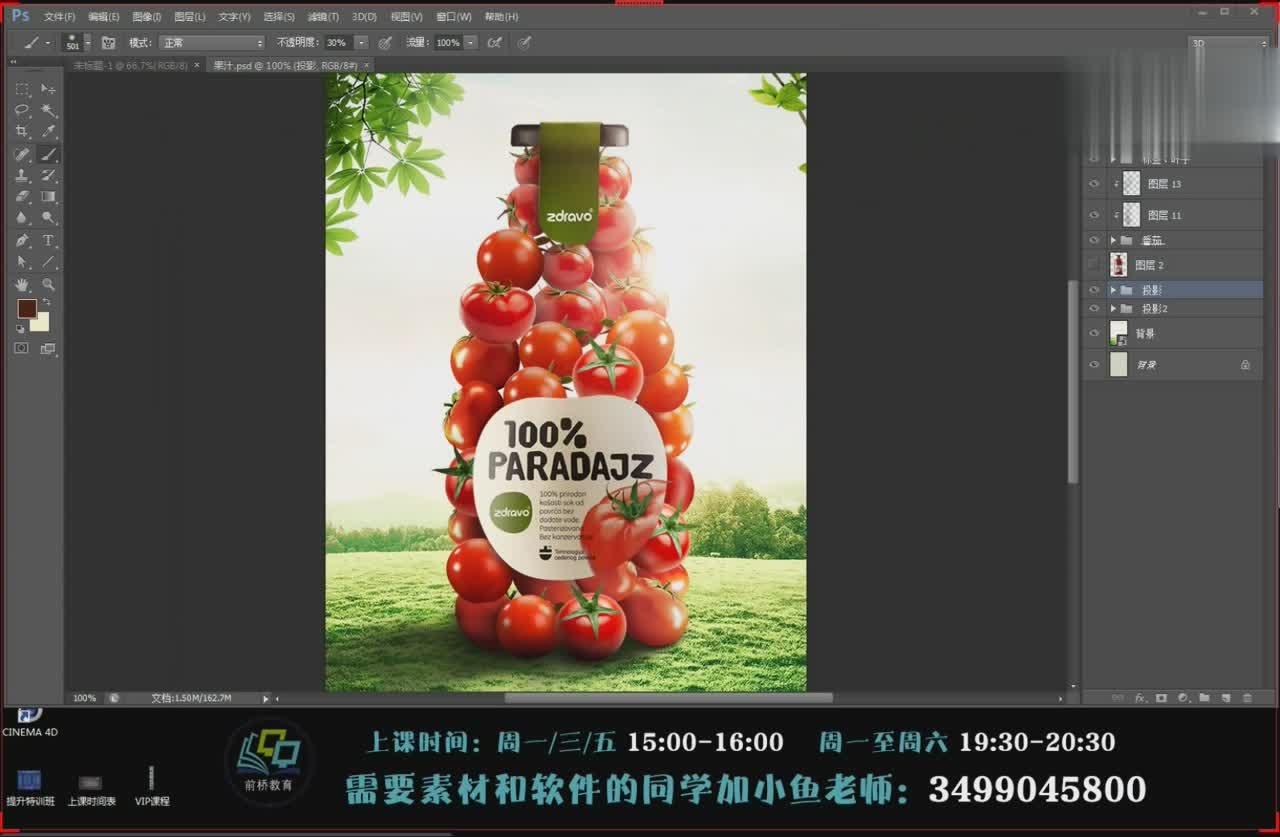Image resolution: width=1280 pixels, height=837 pixels.
Task: Toggle Quick Mask mode
Action: click(x=21, y=348)
